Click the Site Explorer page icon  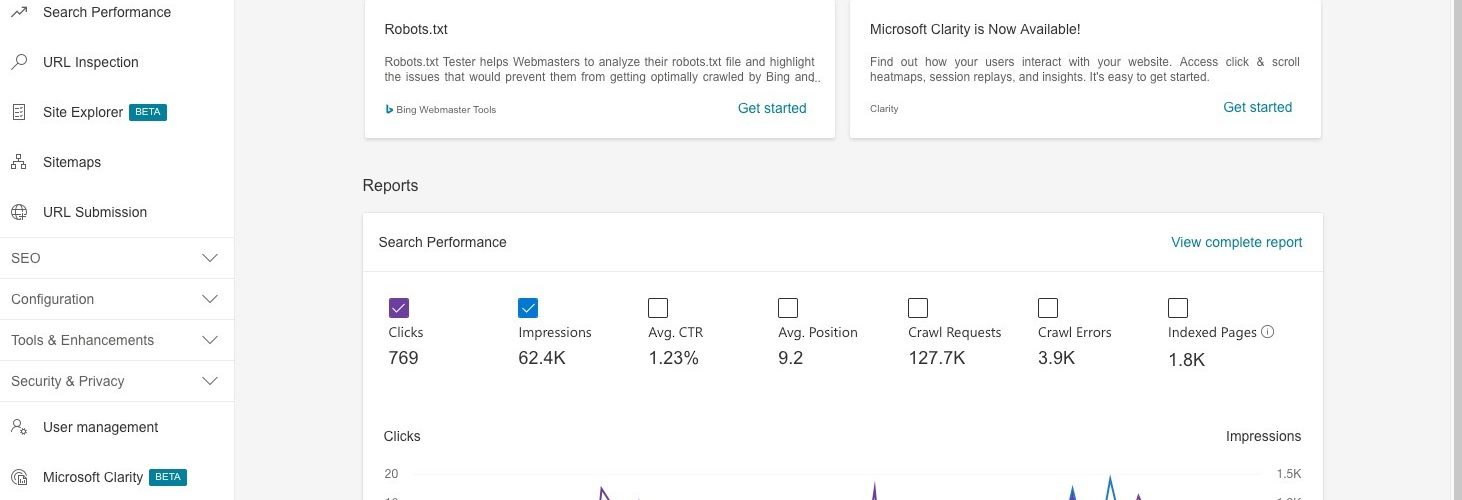(19, 112)
